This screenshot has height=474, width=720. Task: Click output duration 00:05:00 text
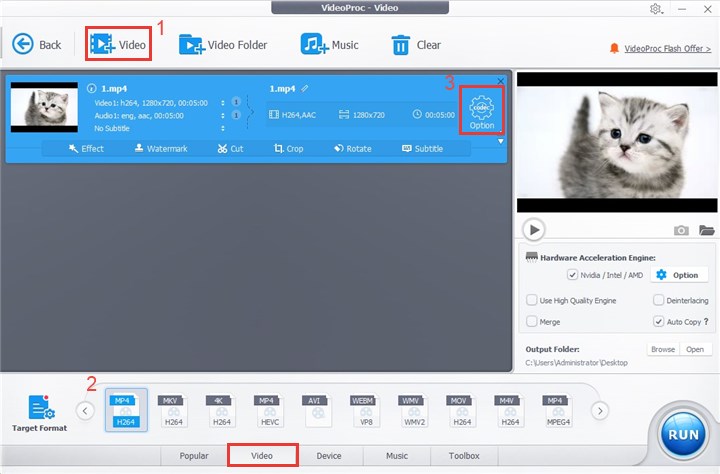pyautogui.click(x=440, y=115)
